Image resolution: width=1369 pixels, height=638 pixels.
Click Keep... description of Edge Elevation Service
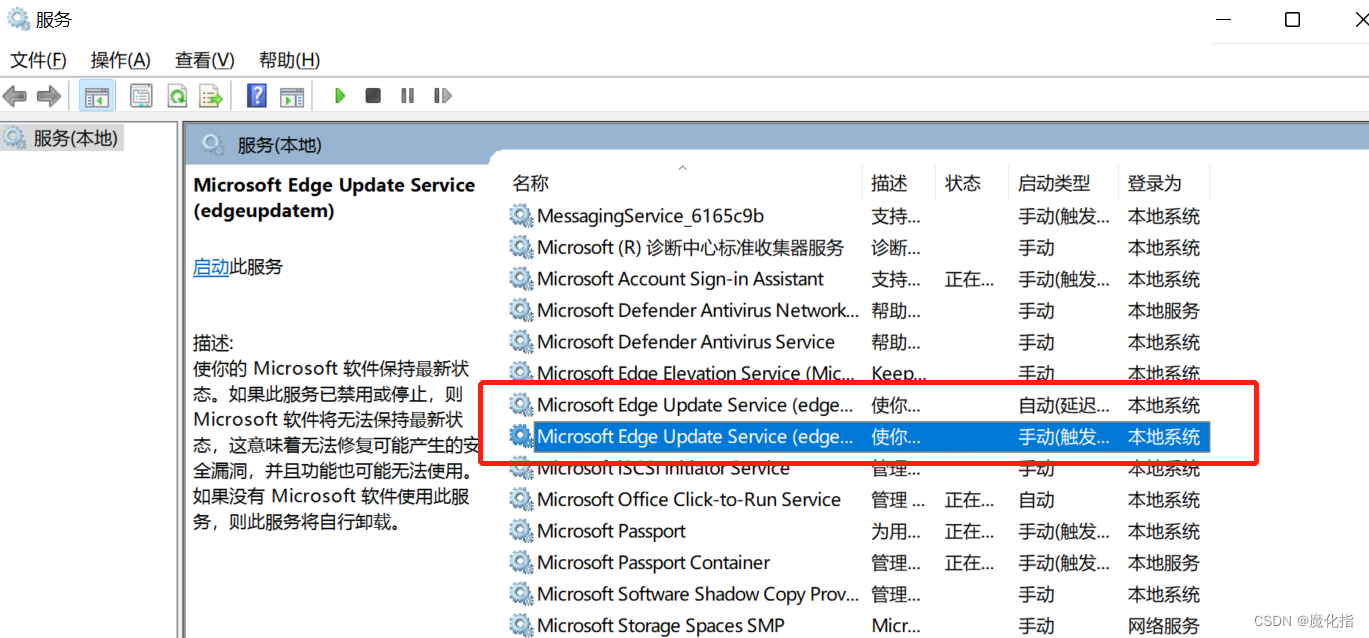(x=898, y=374)
